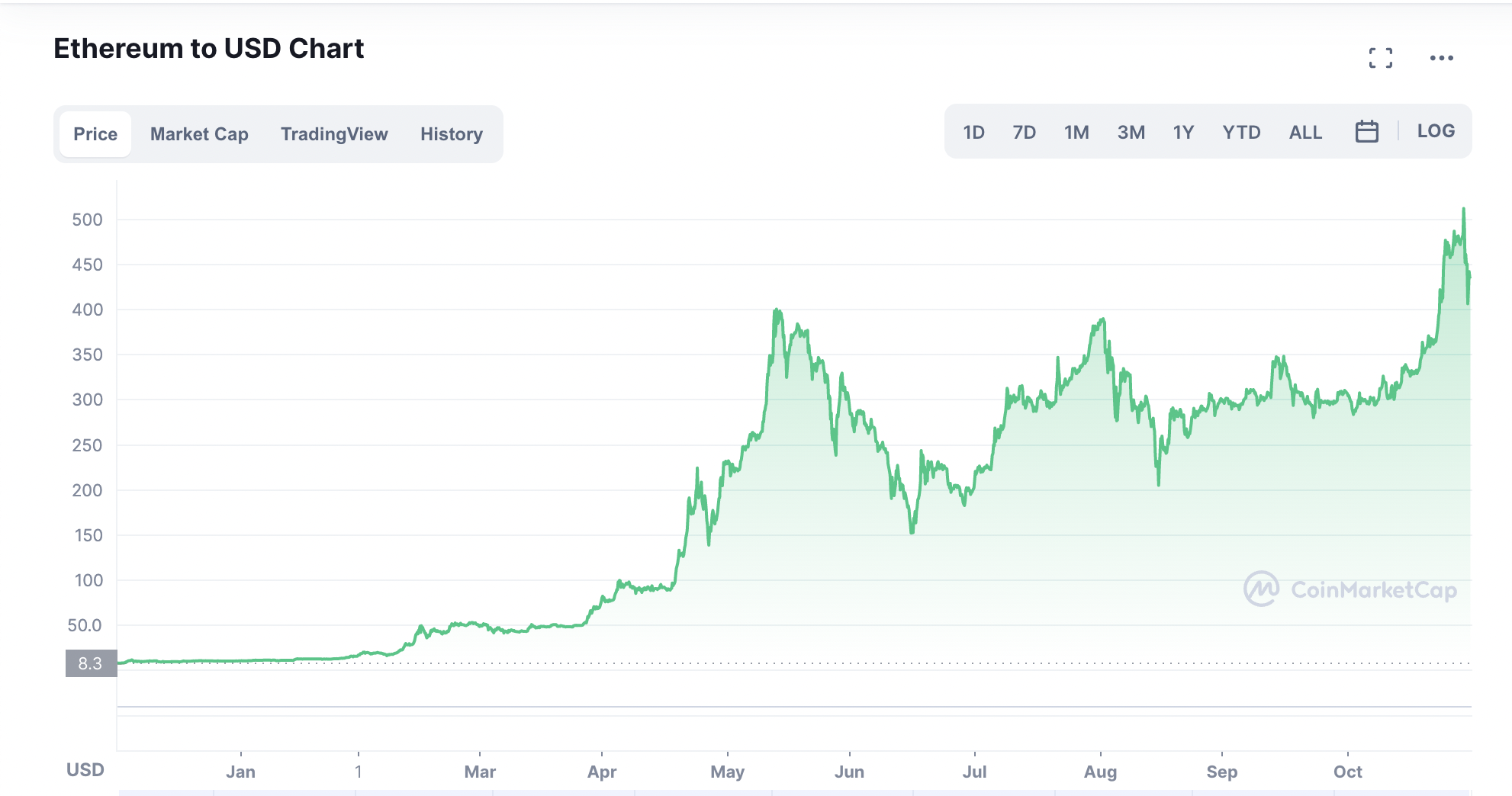Switch to the Price tab
1512x796 pixels.
95,134
